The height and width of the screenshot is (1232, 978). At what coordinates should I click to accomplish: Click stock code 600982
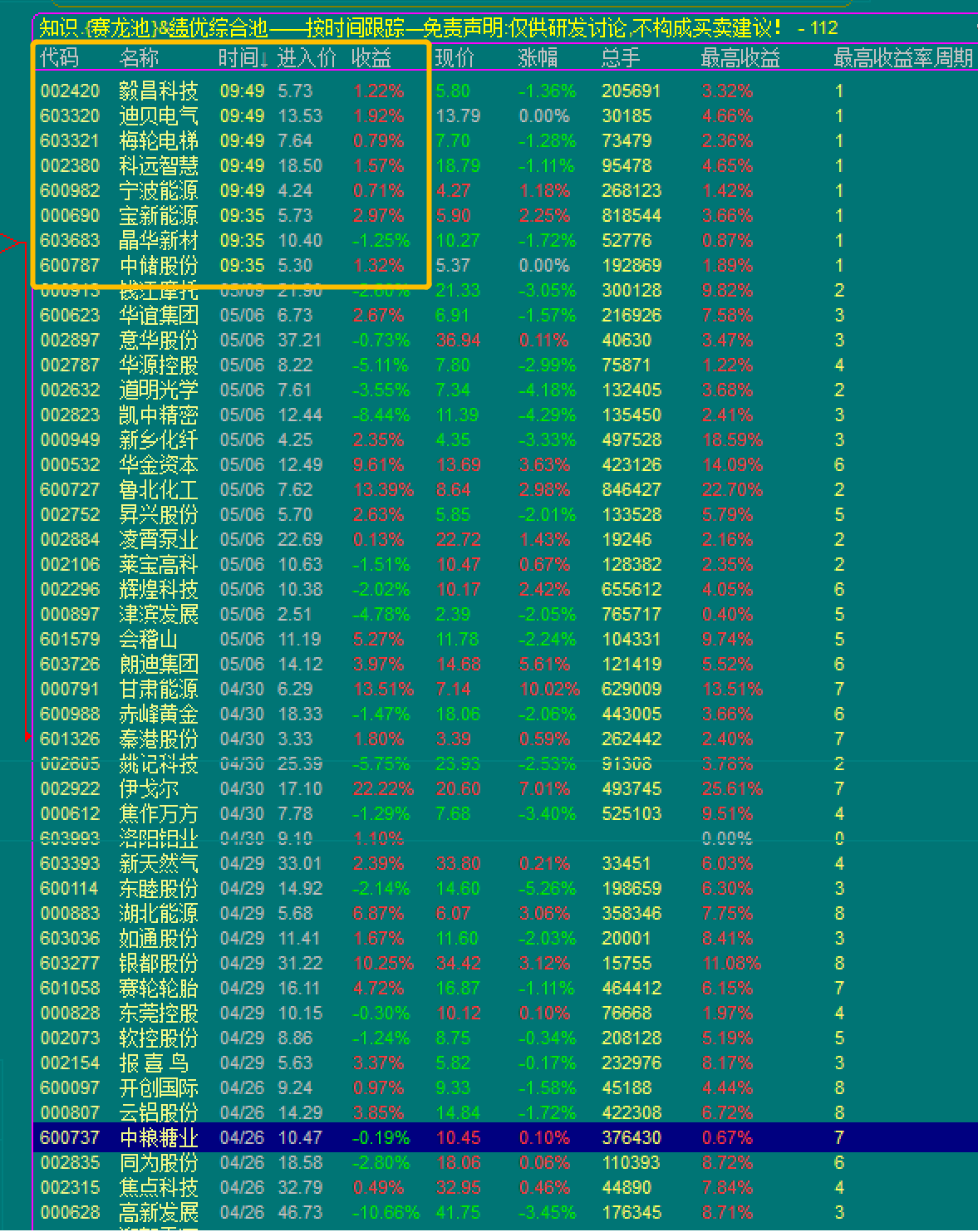(x=70, y=191)
